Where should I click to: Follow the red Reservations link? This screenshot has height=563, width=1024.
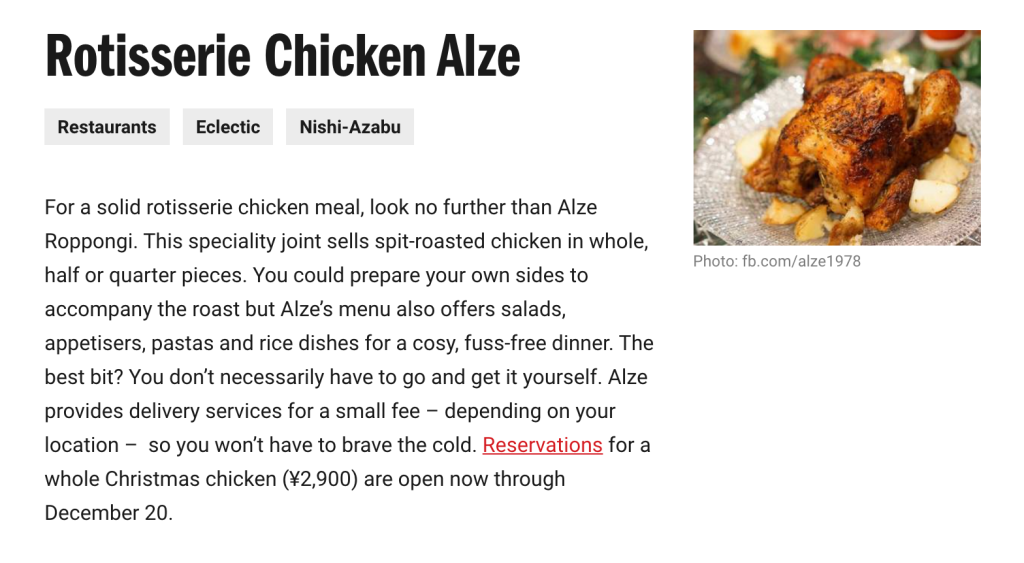(x=542, y=445)
